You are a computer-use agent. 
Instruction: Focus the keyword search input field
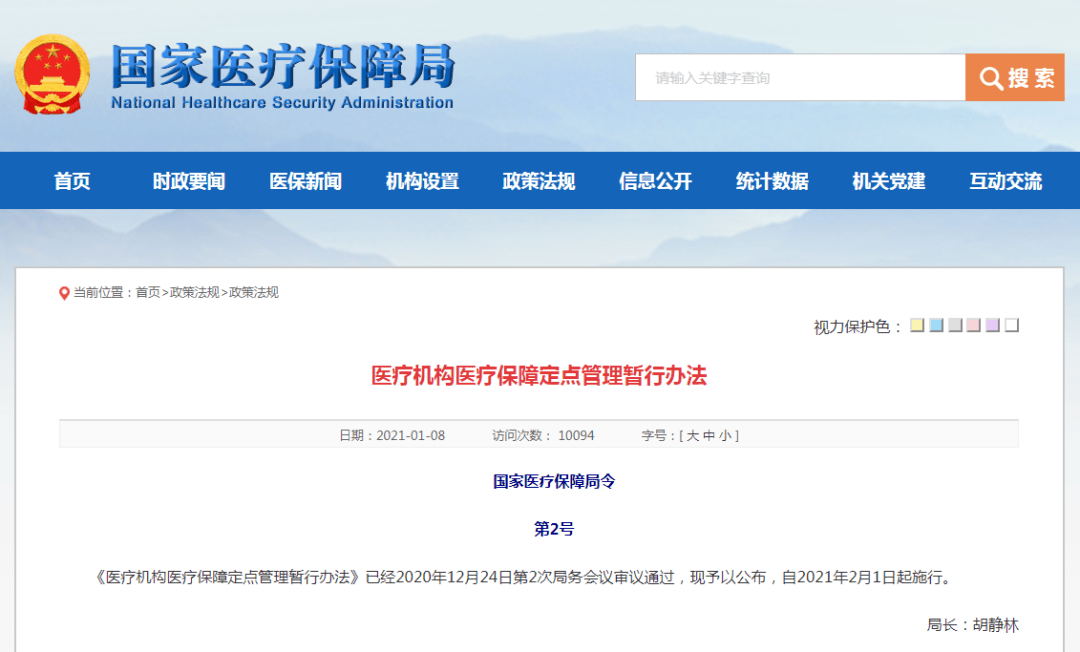point(800,78)
